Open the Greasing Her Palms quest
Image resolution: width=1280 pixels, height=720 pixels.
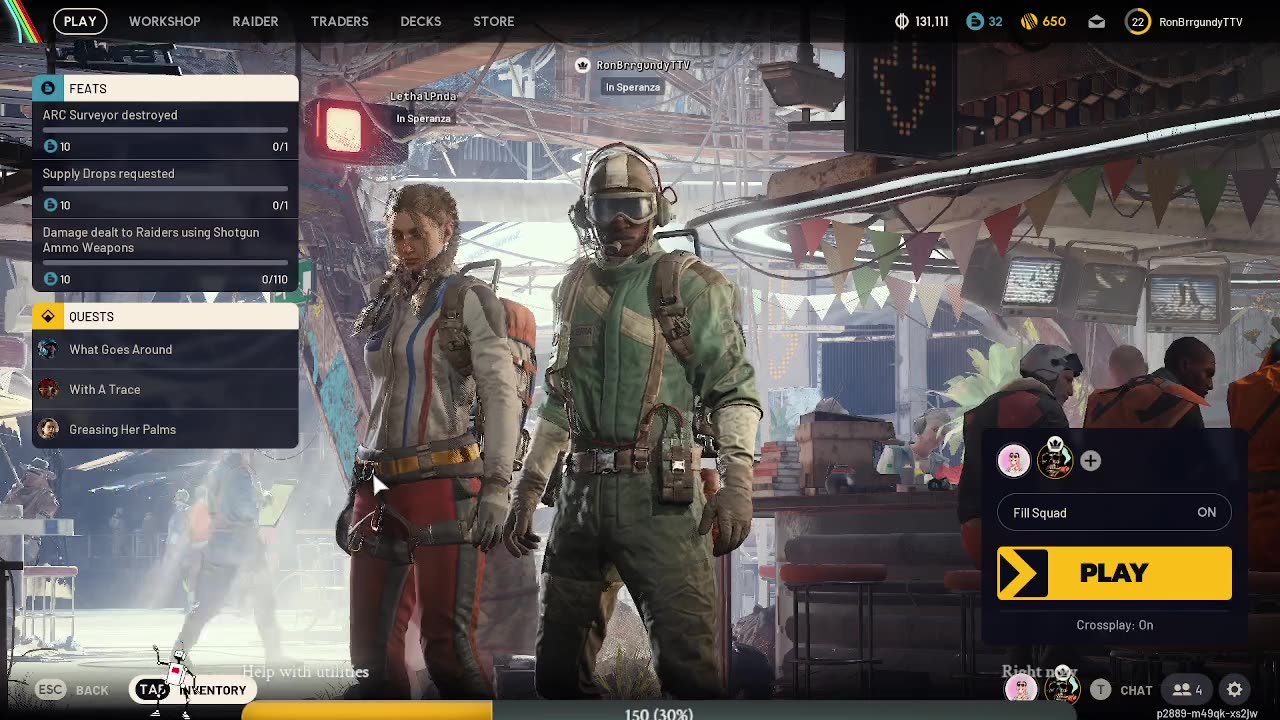click(165, 429)
